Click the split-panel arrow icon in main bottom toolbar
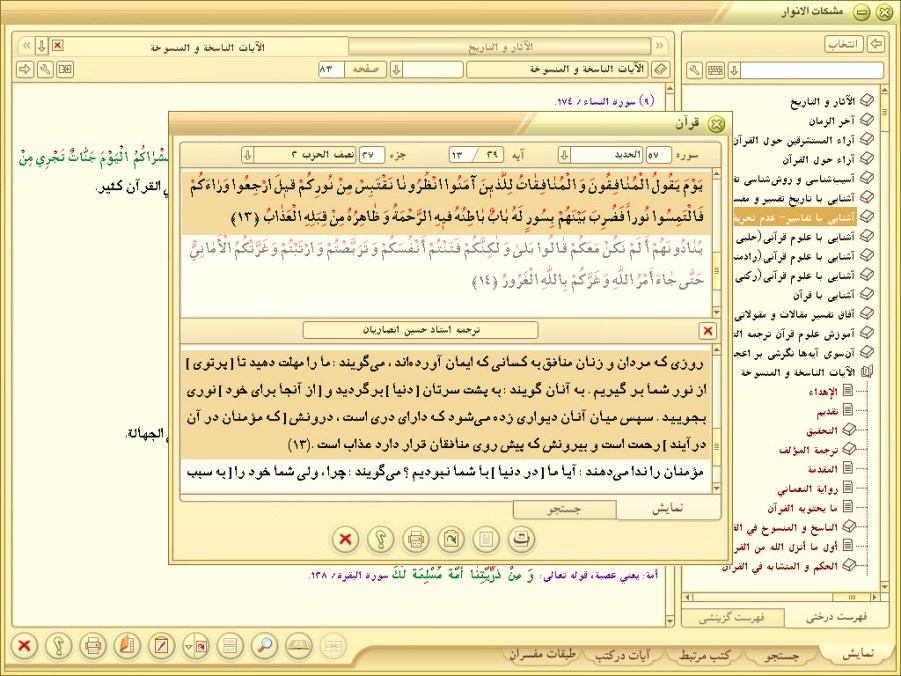 195,646
